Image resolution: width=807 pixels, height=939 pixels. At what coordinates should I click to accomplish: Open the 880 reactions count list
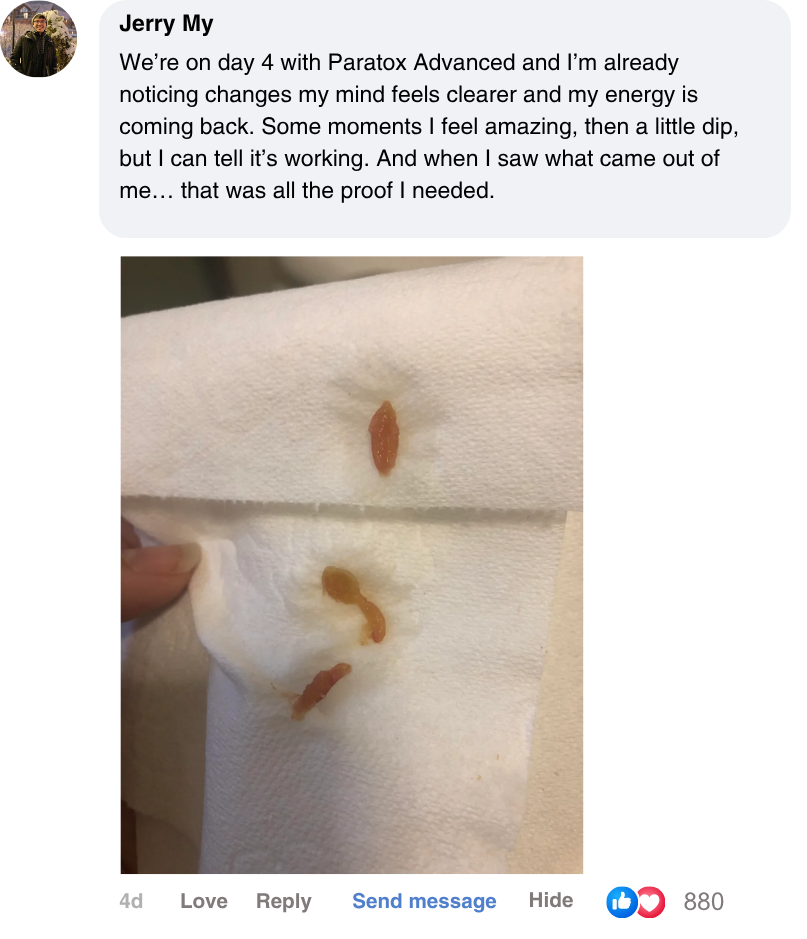pos(703,901)
